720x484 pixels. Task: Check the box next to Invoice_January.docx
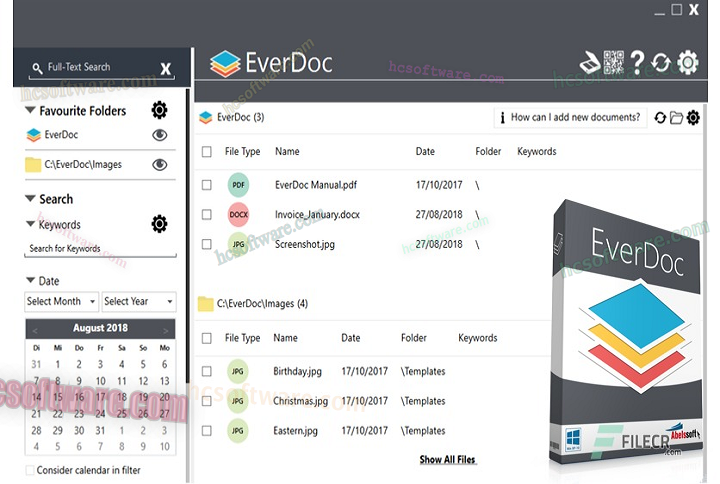pyautogui.click(x=206, y=214)
